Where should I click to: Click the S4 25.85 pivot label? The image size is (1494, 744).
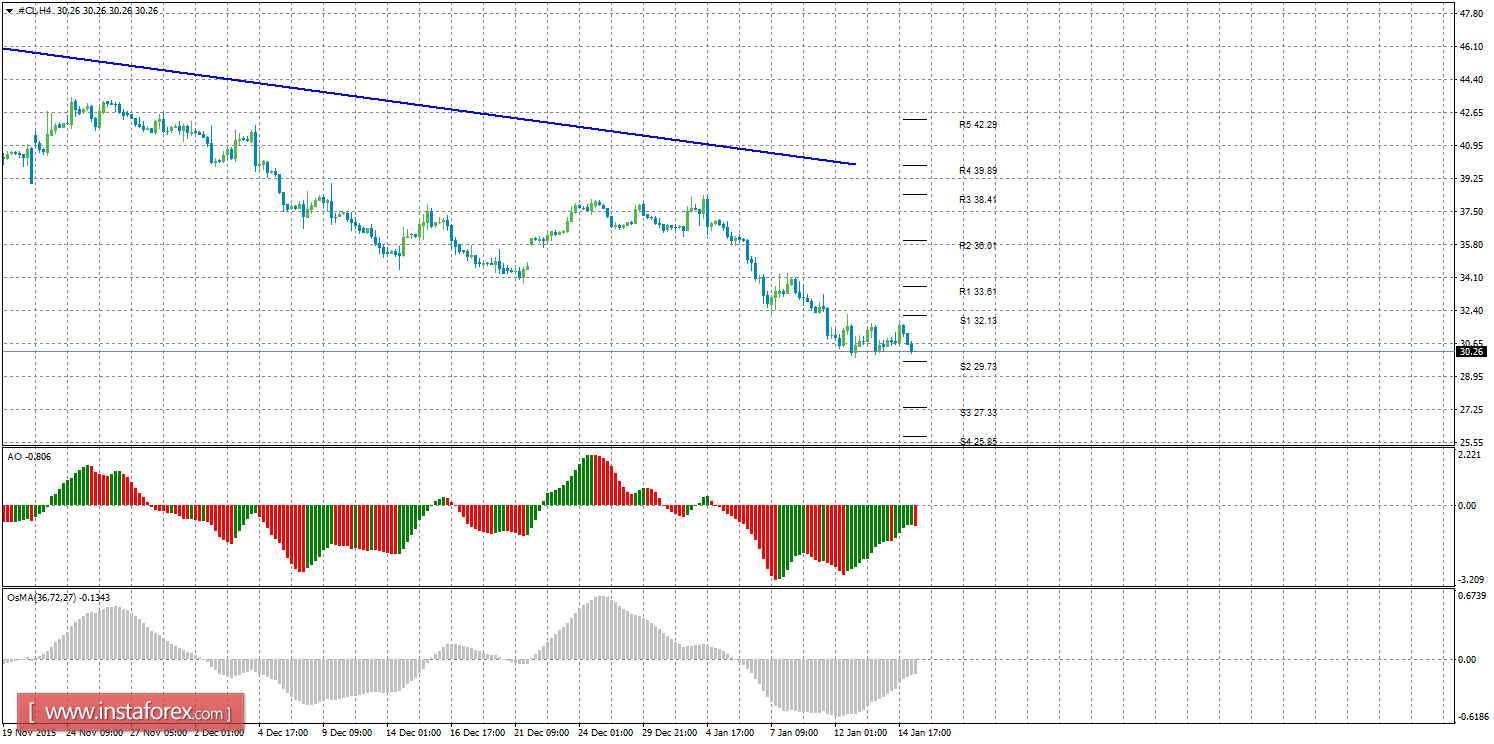click(978, 441)
